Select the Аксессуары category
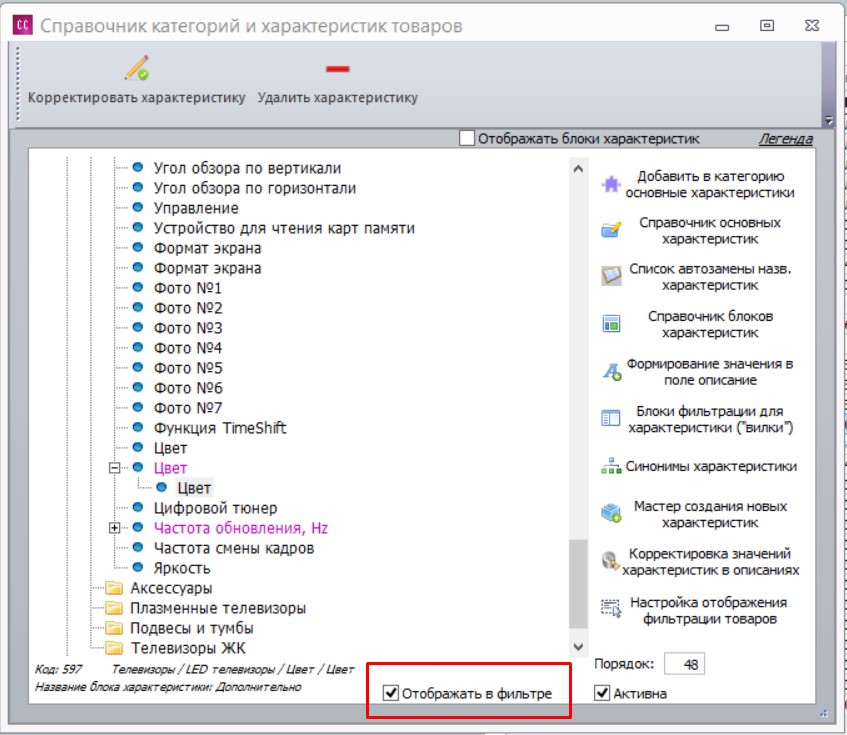This screenshot has height=735, width=847. pyautogui.click(x=171, y=588)
